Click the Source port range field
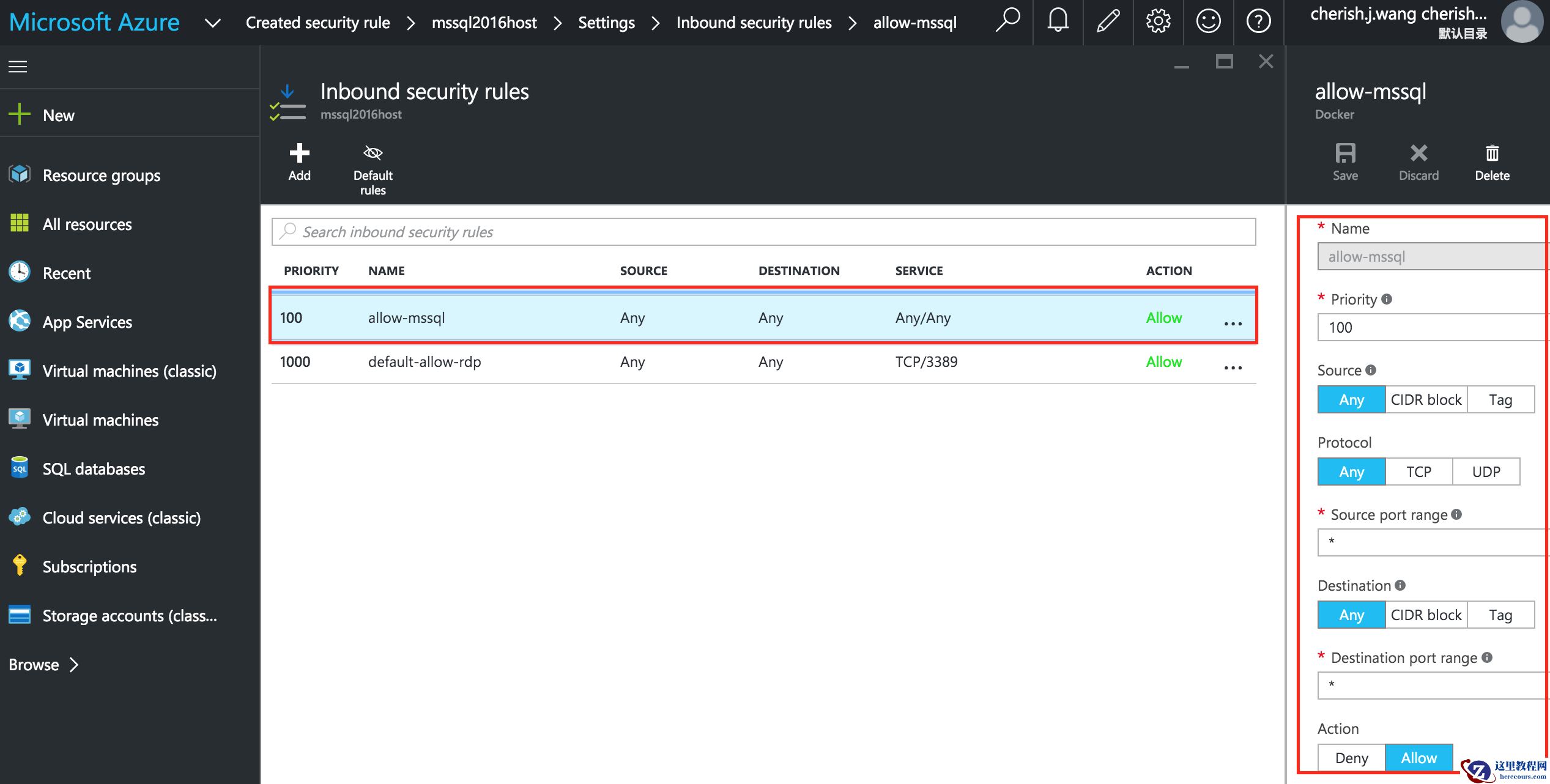Screen dimensions: 1550x784 coord(1433,542)
